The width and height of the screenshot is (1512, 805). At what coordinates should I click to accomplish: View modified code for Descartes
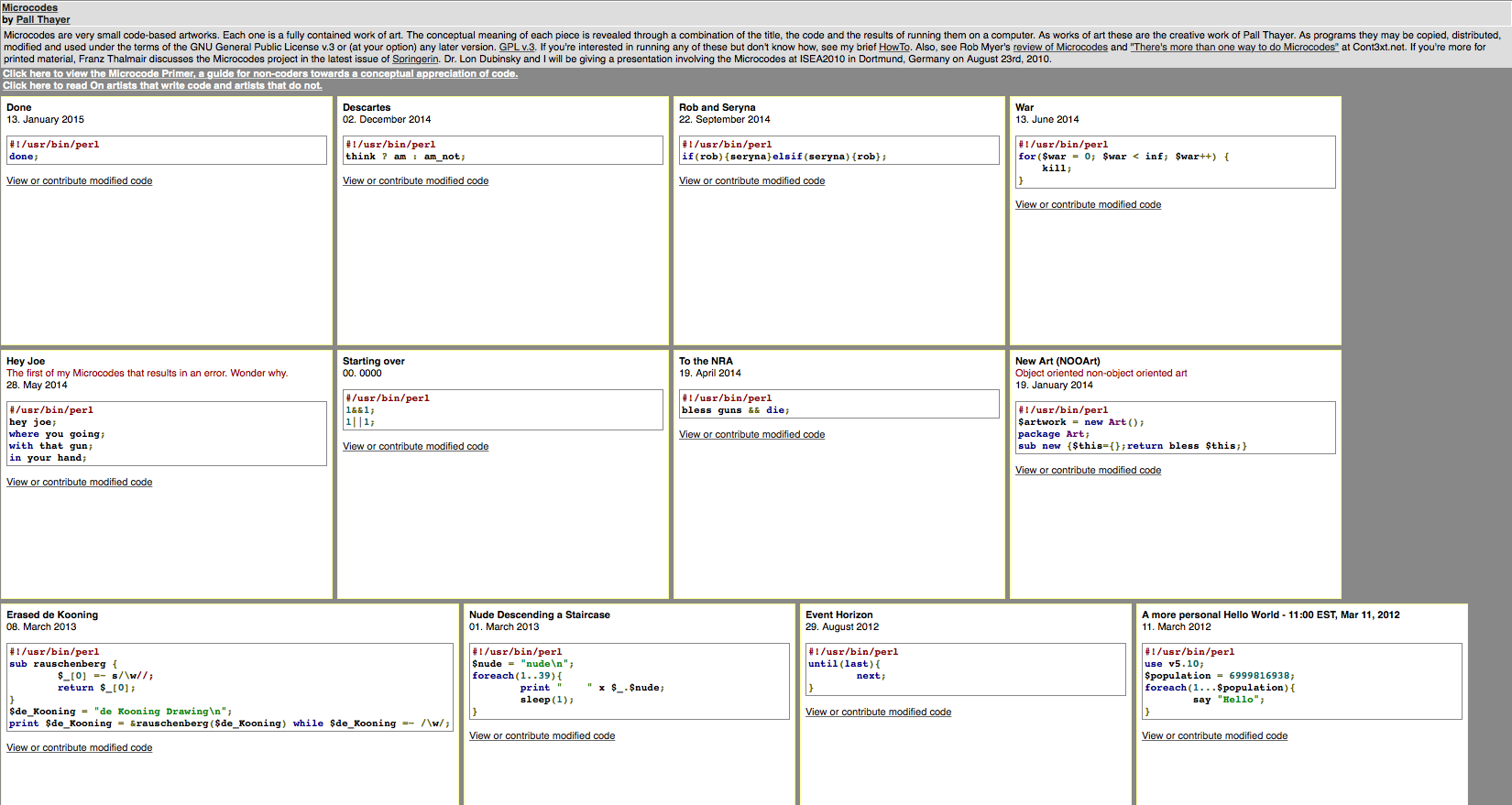[x=415, y=180]
